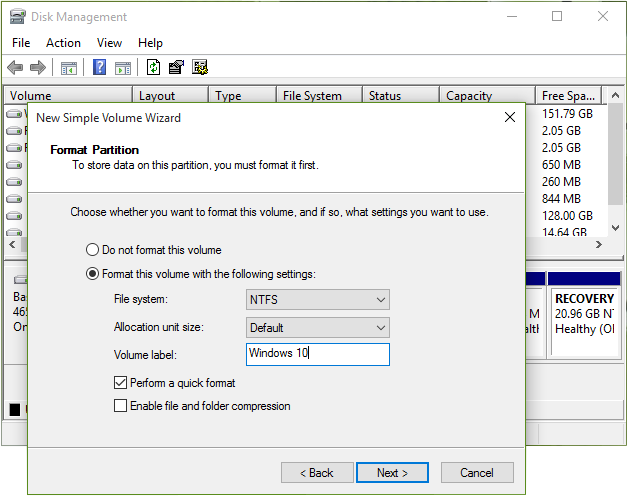Enable file and folder compression checkbox
The image size is (627, 496).
point(121,406)
